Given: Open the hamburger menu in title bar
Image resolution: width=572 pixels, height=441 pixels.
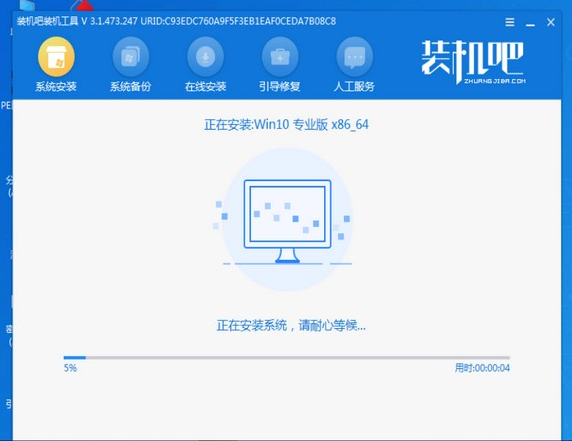Looking at the screenshot, I should (510, 22).
